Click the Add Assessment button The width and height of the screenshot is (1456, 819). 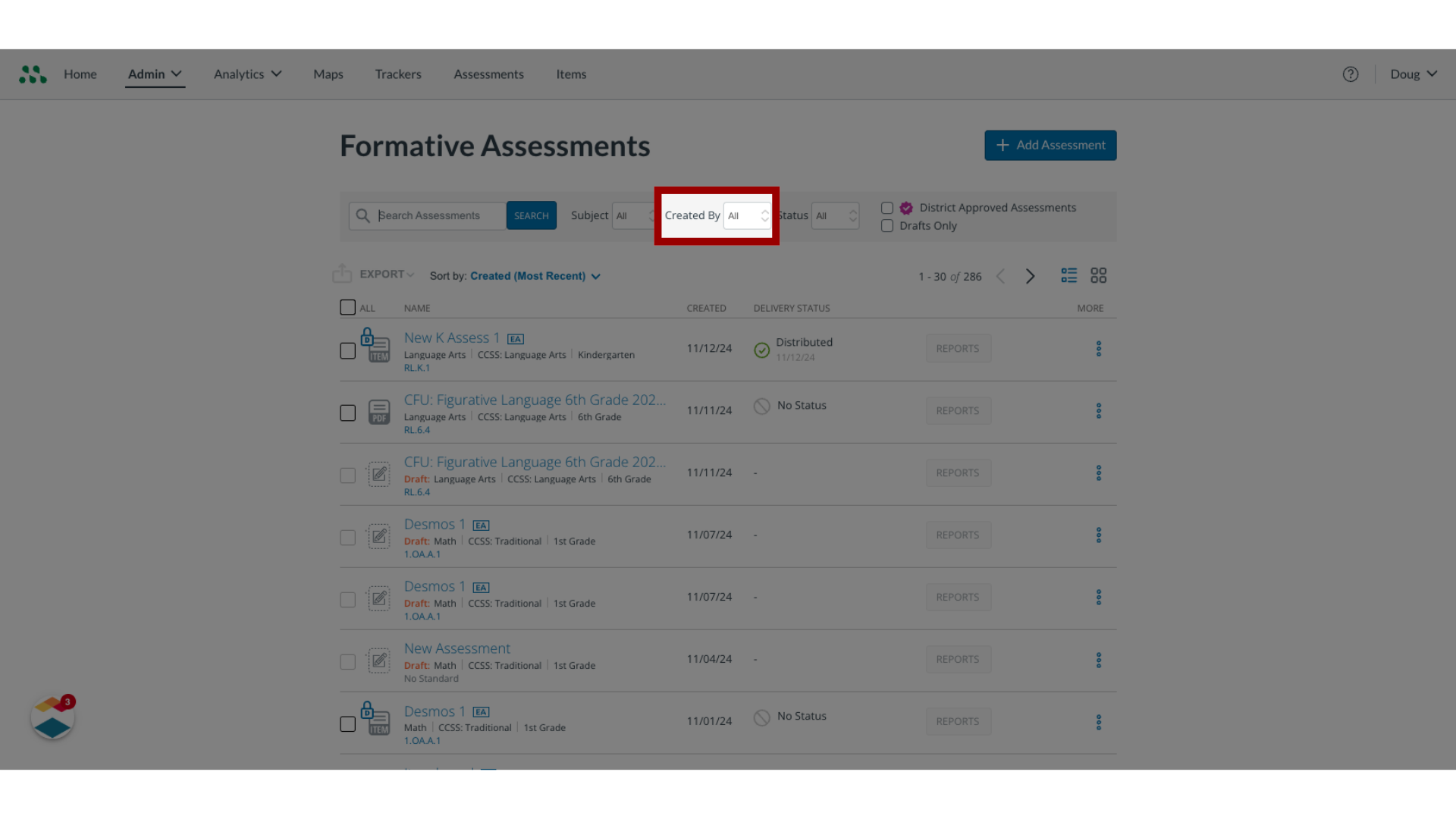tap(1050, 144)
